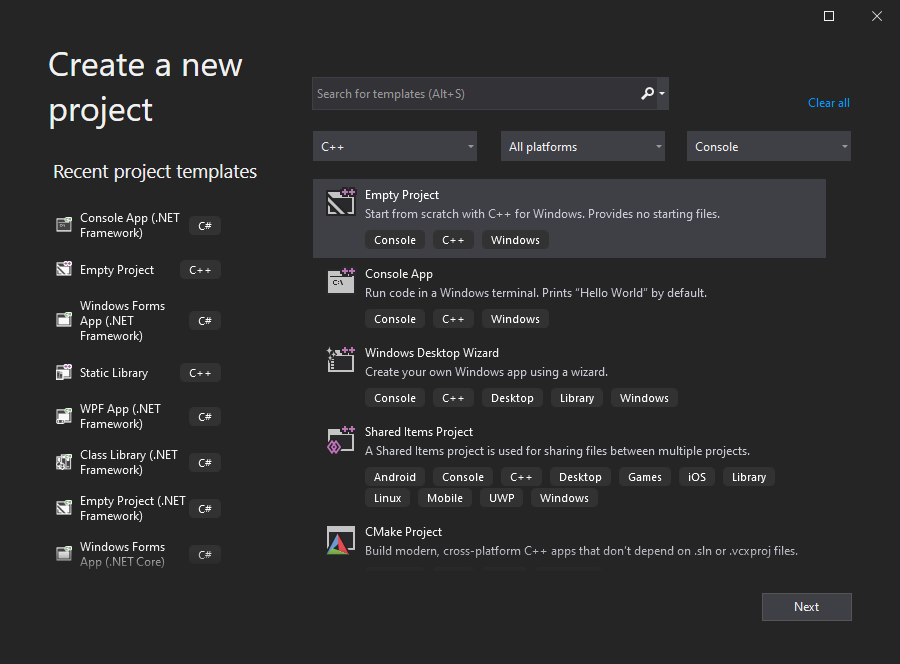Click the recent Windows Forms App (.NET Core) icon
900x664 pixels.
tap(64, 554)
